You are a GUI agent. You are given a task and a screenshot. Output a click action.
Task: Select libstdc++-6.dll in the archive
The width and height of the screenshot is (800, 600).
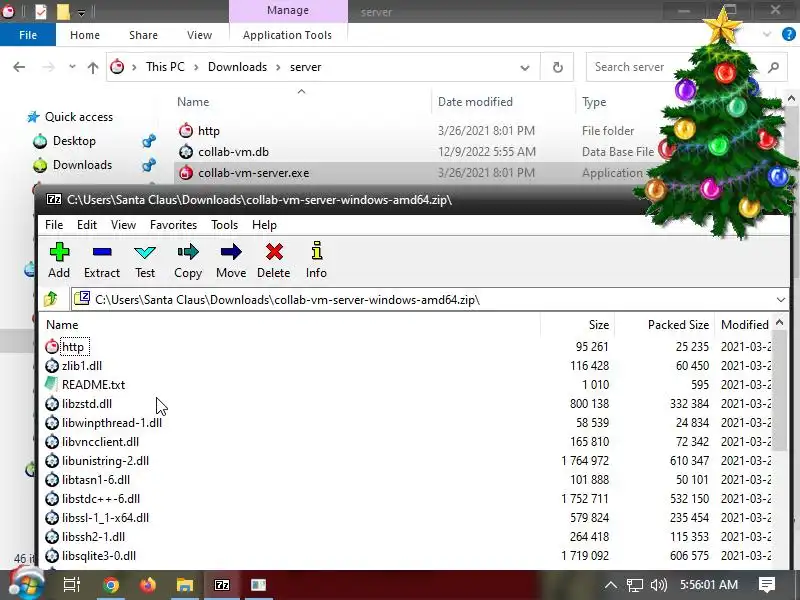tap(101, 498)
